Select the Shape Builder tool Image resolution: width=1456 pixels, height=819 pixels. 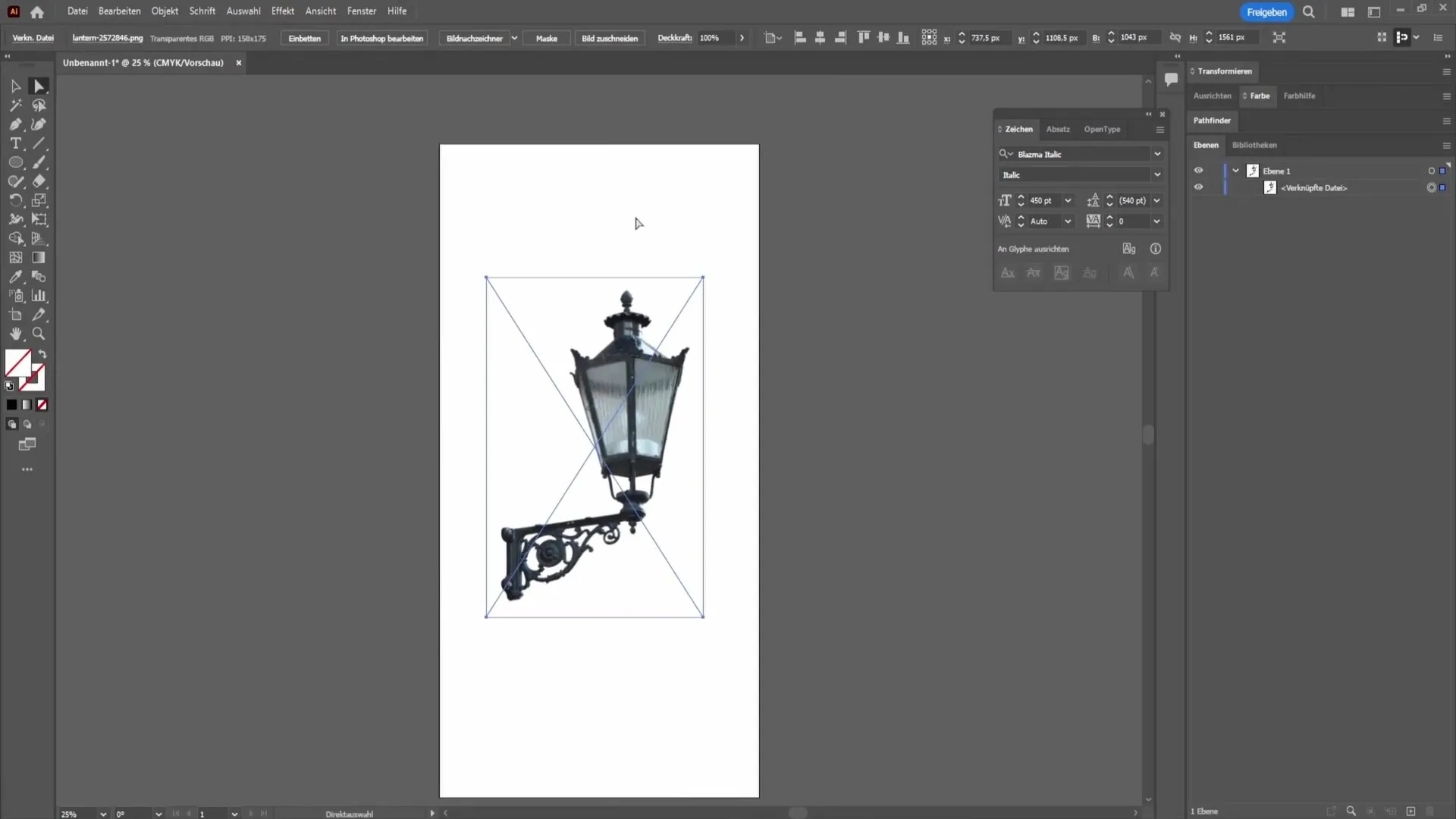pos(15,238)
